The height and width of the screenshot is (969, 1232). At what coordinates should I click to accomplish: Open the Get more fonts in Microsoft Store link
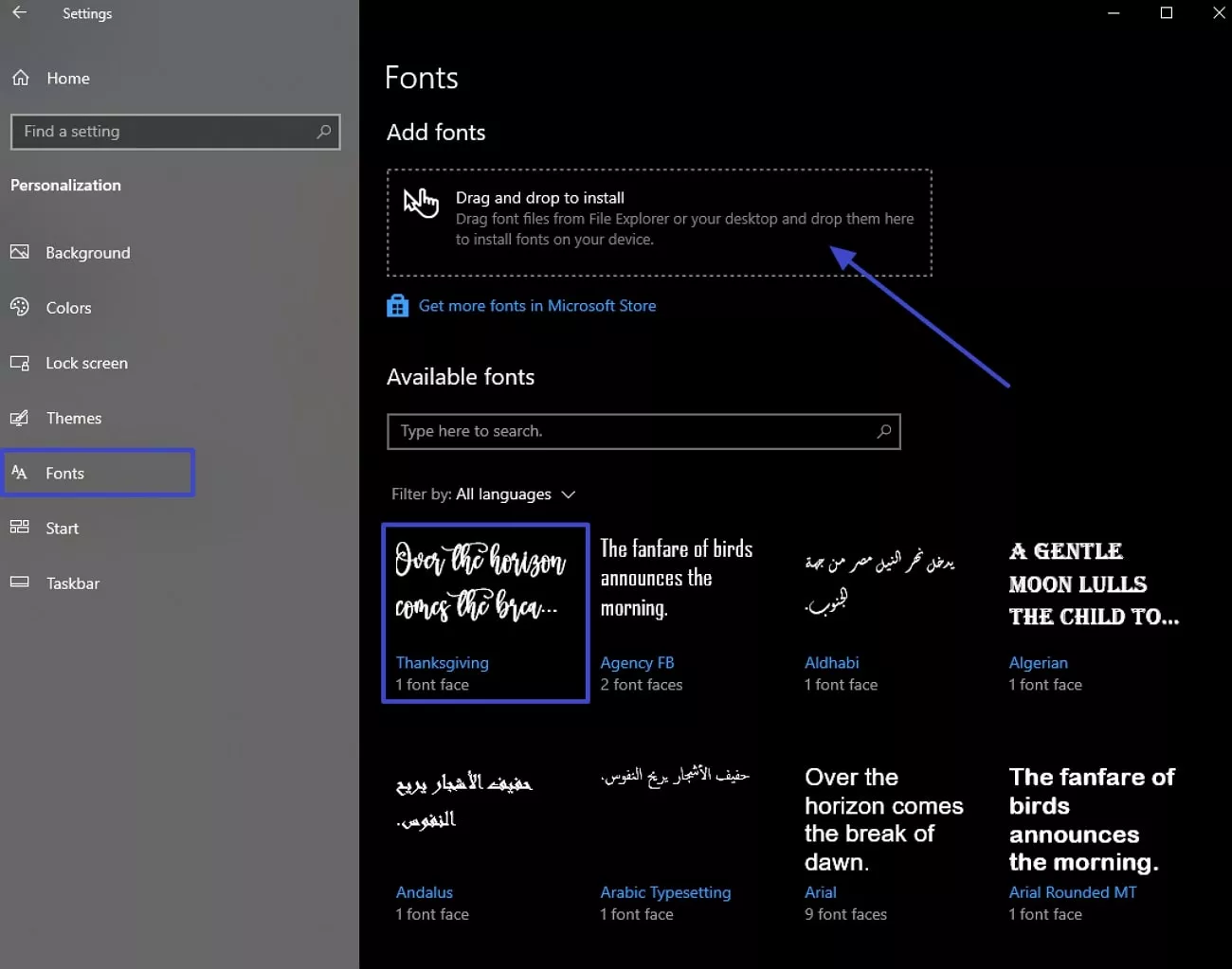(x=536, y=305)
